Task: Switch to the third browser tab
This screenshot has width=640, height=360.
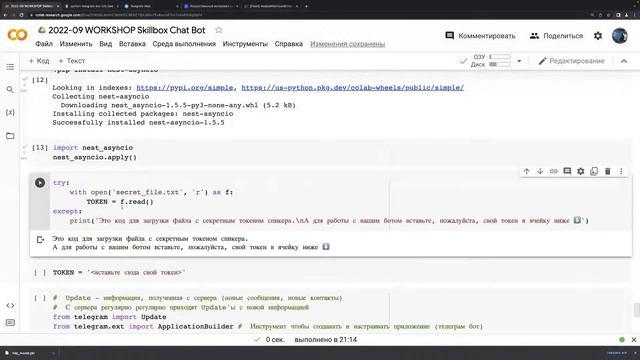Action: (x=149, y=6)
